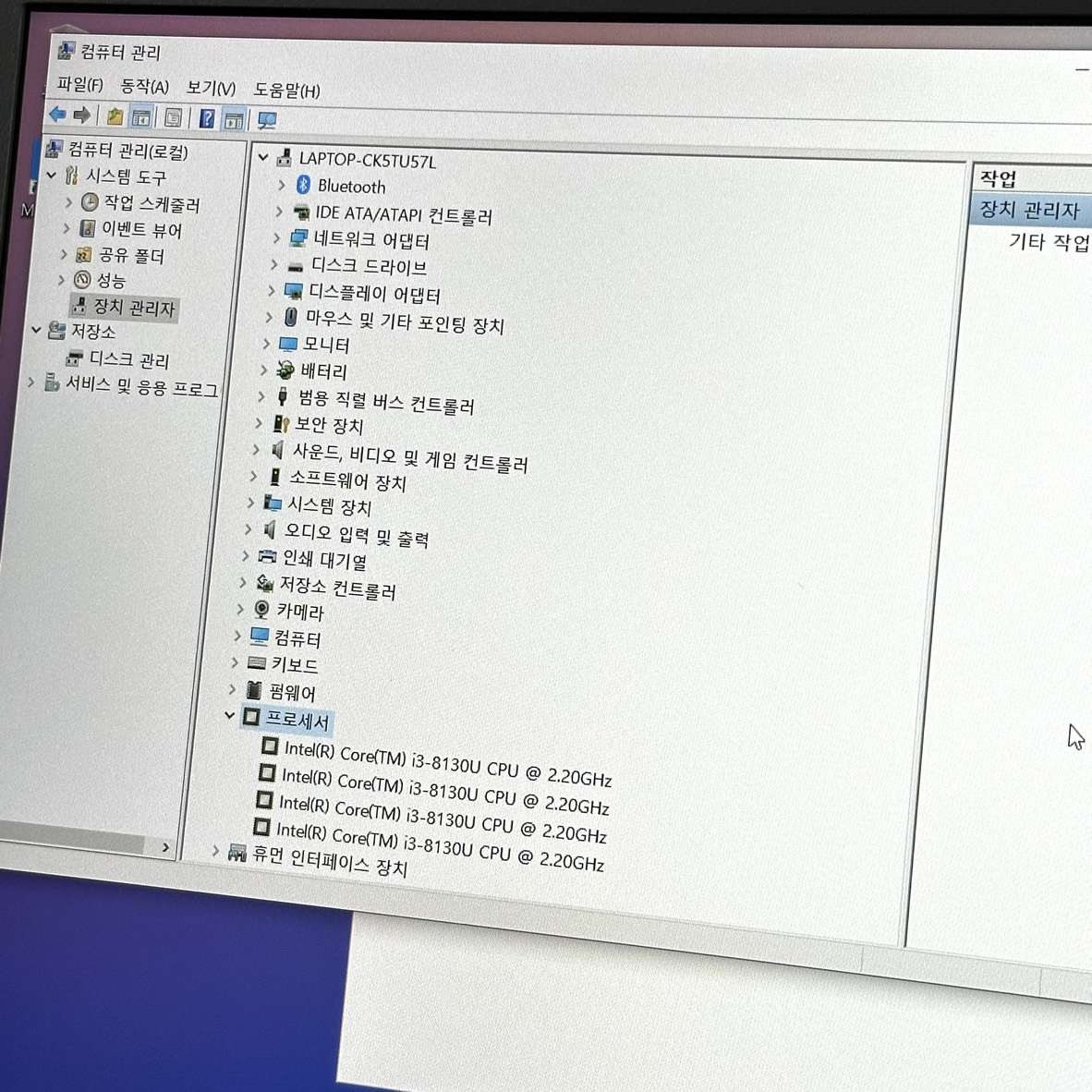Click the 배터리 icon
Viewport: 1092px width, 1092px height.
(285, 370)
